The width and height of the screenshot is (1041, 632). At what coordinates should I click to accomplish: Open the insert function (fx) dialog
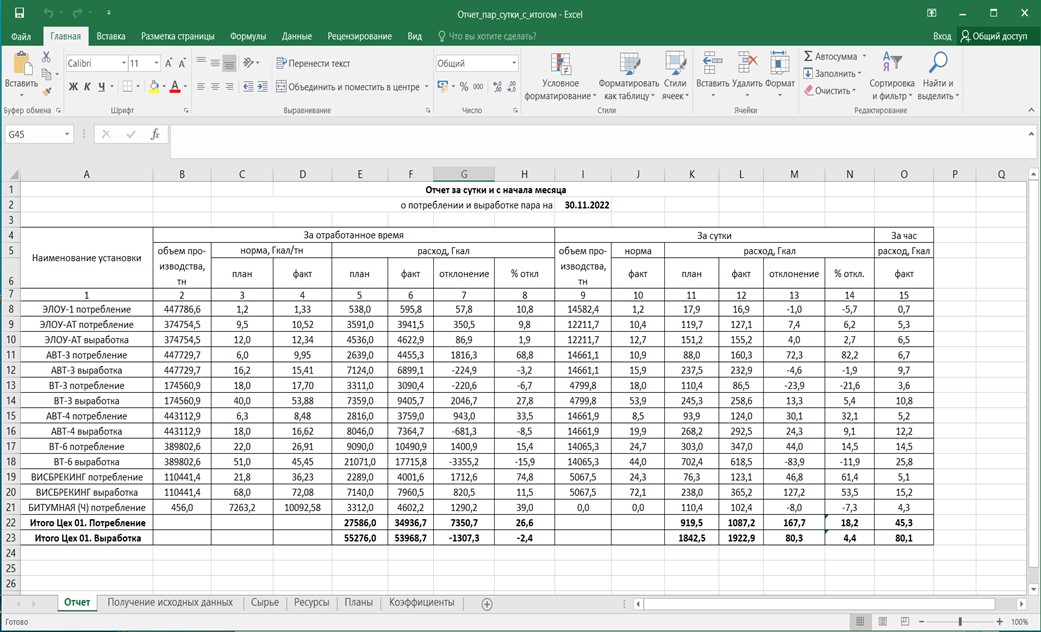[x=155, y=134]
